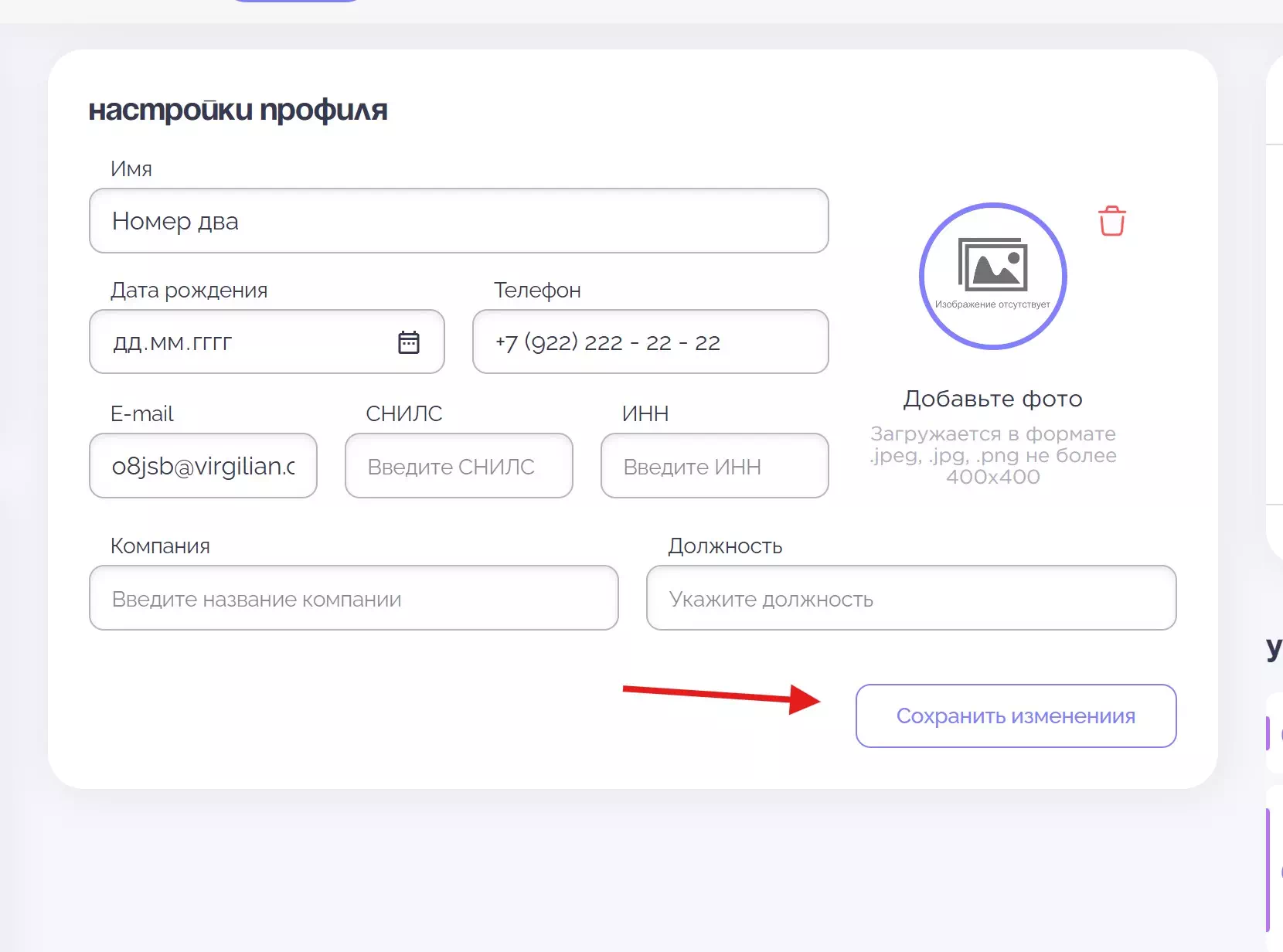Focus the Введите СНИЛС field

[458, 466]
